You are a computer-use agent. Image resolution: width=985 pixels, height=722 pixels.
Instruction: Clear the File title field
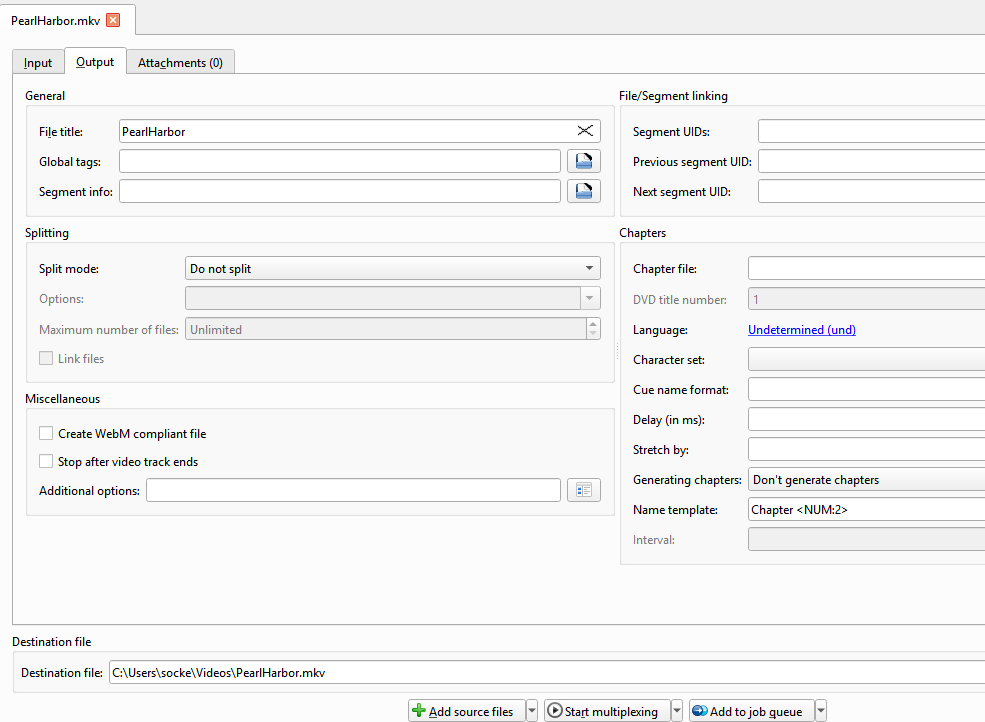(585, 131)
